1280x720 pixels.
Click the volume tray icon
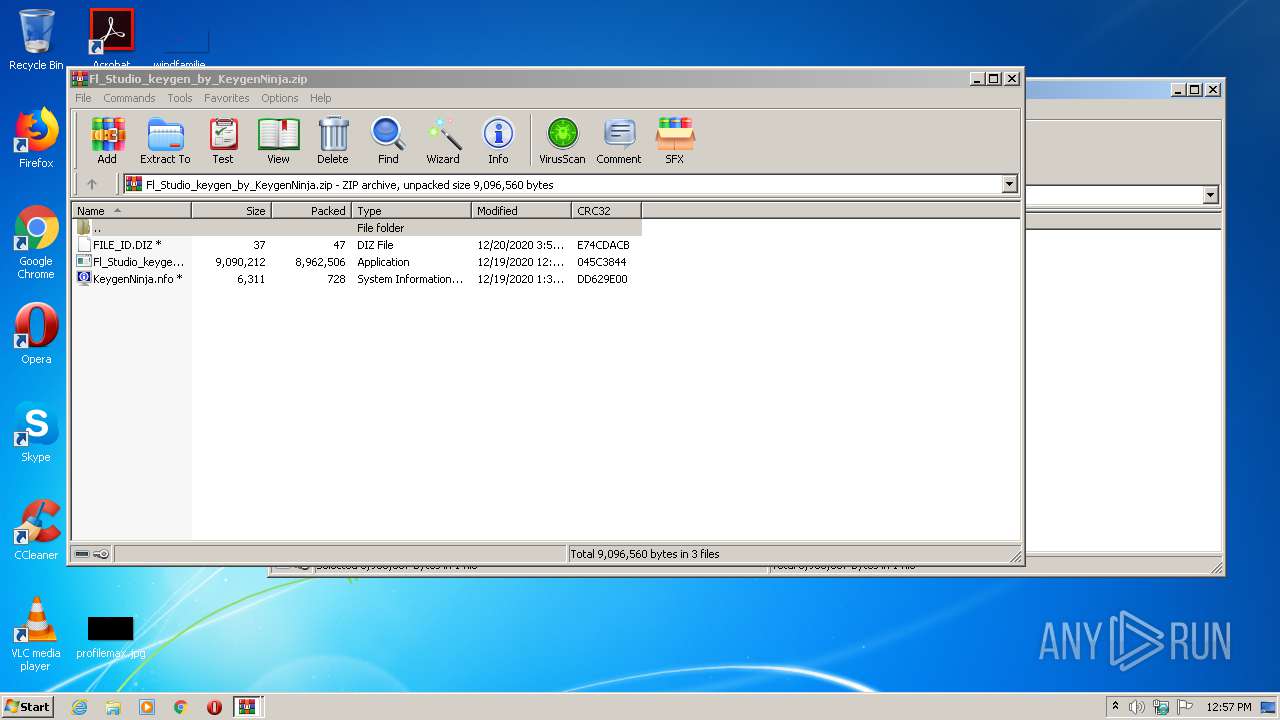click(x=1137, y=707)
